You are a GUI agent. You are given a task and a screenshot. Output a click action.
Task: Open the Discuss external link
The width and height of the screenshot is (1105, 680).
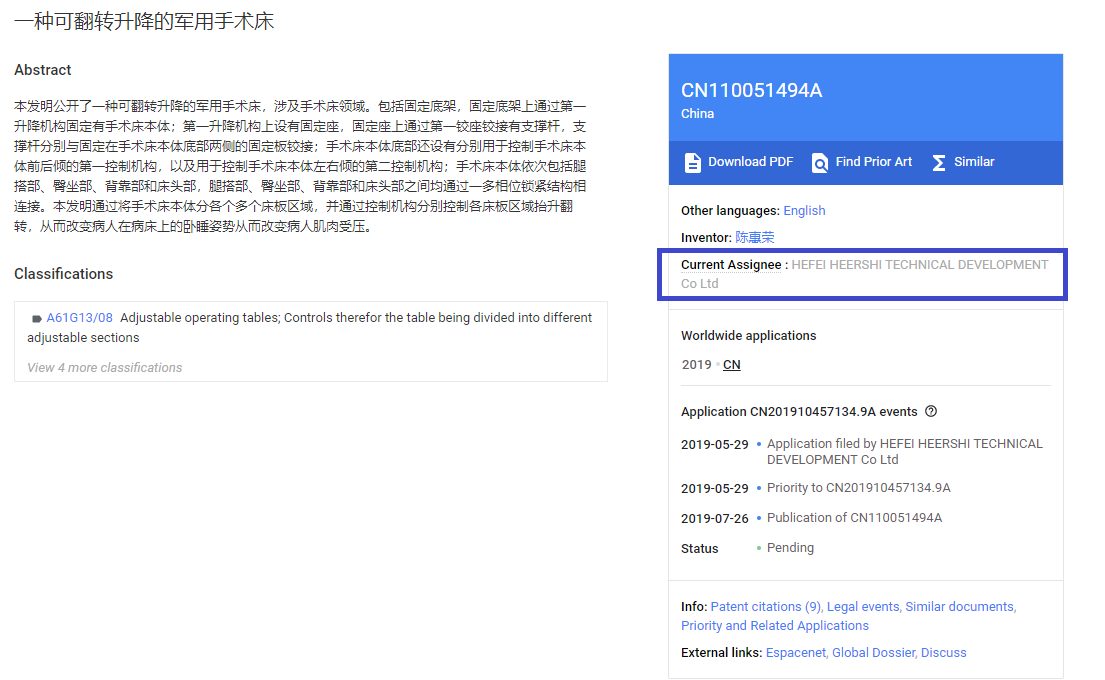pyautogui.click(x=944, y=653)
